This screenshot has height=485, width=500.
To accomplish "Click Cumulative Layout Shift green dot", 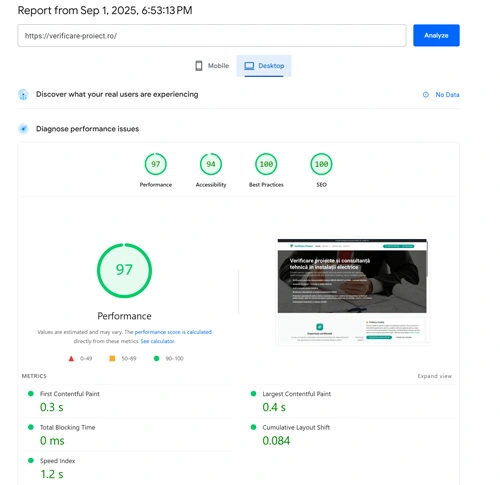I will pyautogui.click(x=253, y=427).
